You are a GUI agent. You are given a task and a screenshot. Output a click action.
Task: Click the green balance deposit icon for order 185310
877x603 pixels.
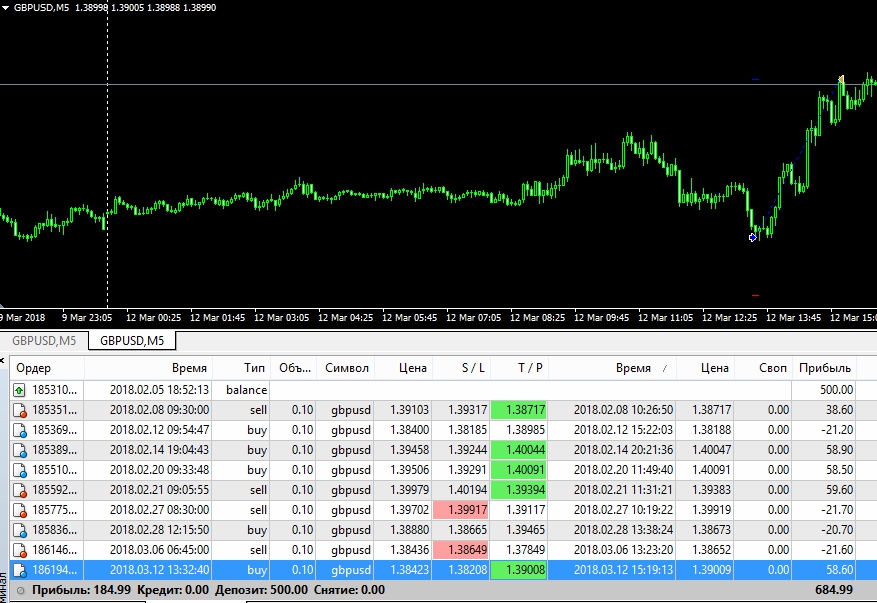click(19, 390)
